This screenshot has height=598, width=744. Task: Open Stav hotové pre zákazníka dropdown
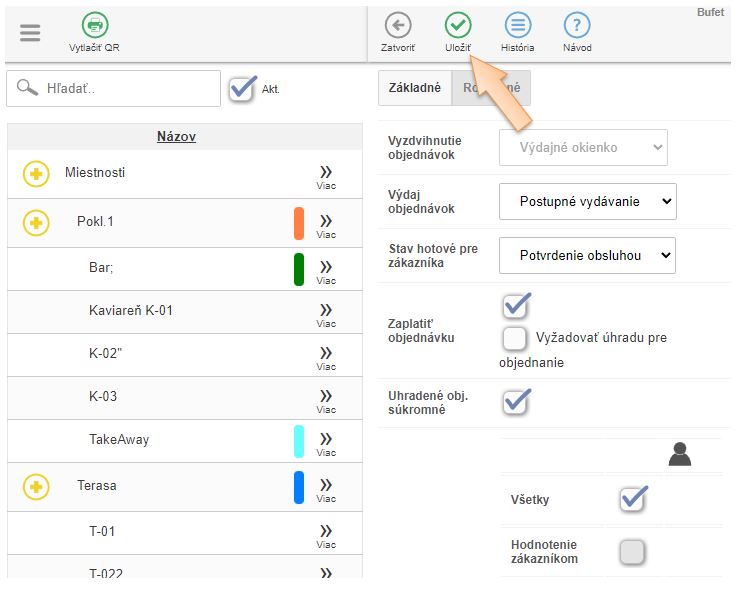(x=587, y=255)
